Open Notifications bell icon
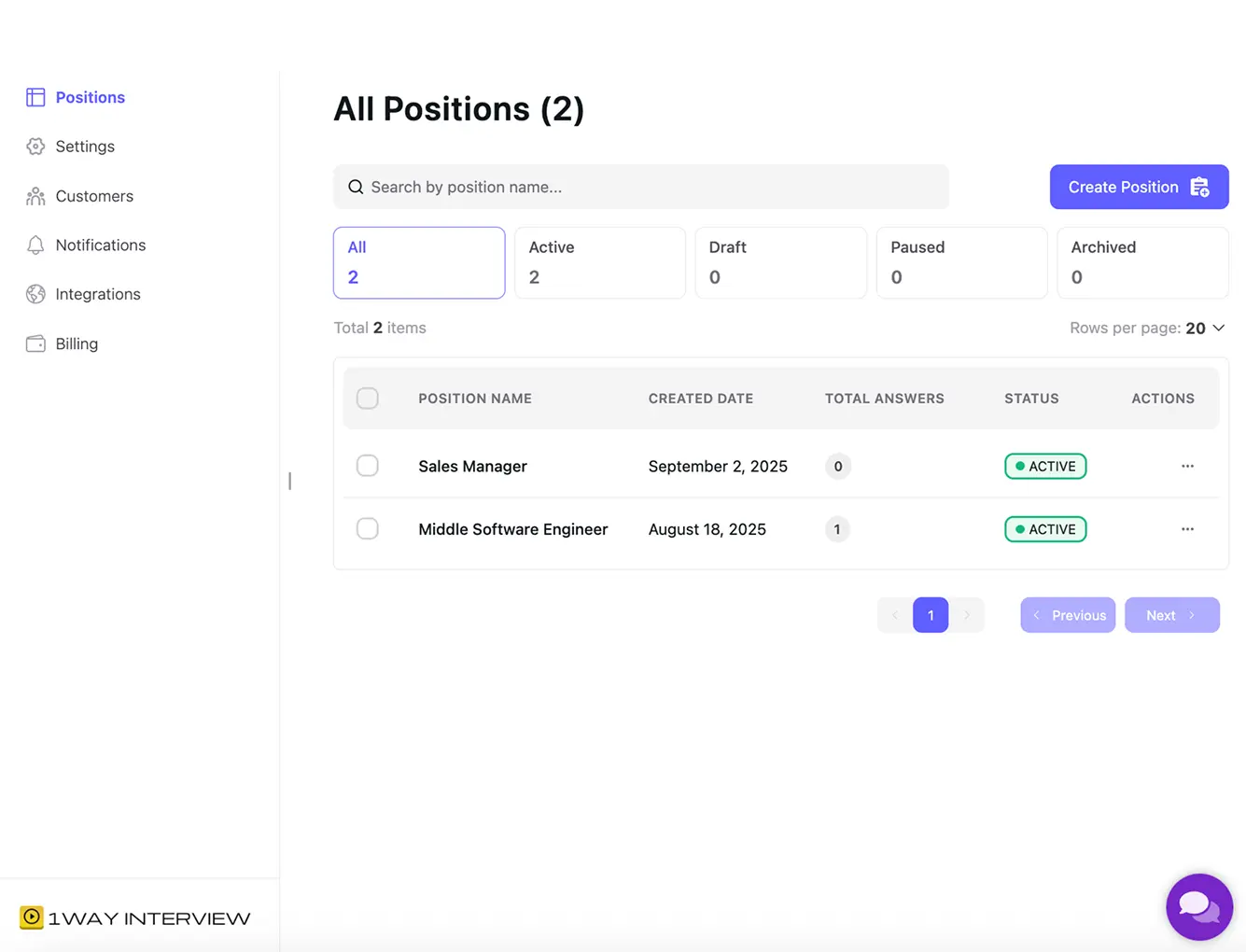 point(35,245)
